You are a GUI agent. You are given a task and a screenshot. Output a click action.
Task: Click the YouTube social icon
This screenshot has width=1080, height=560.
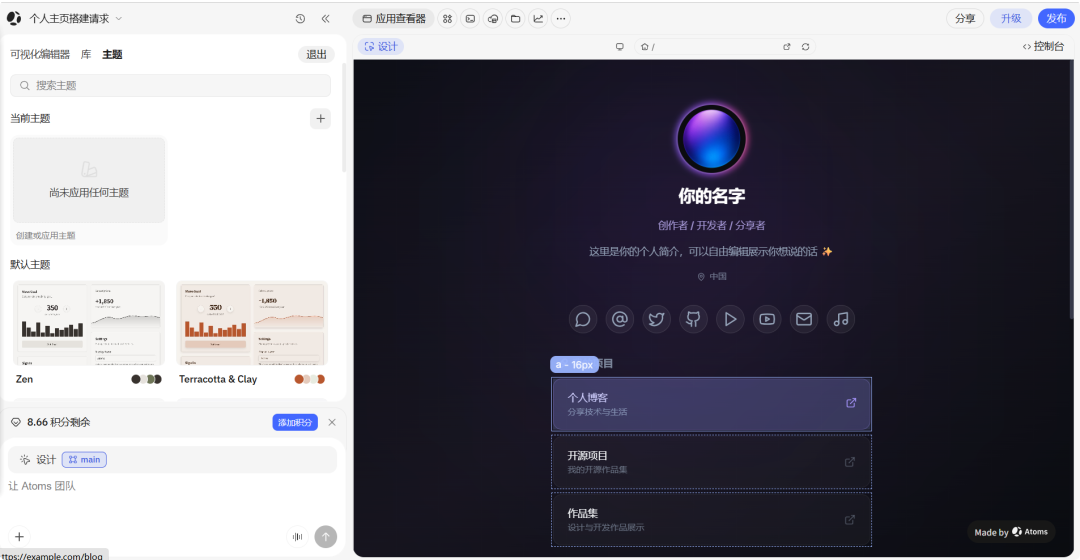click(767, 319)
